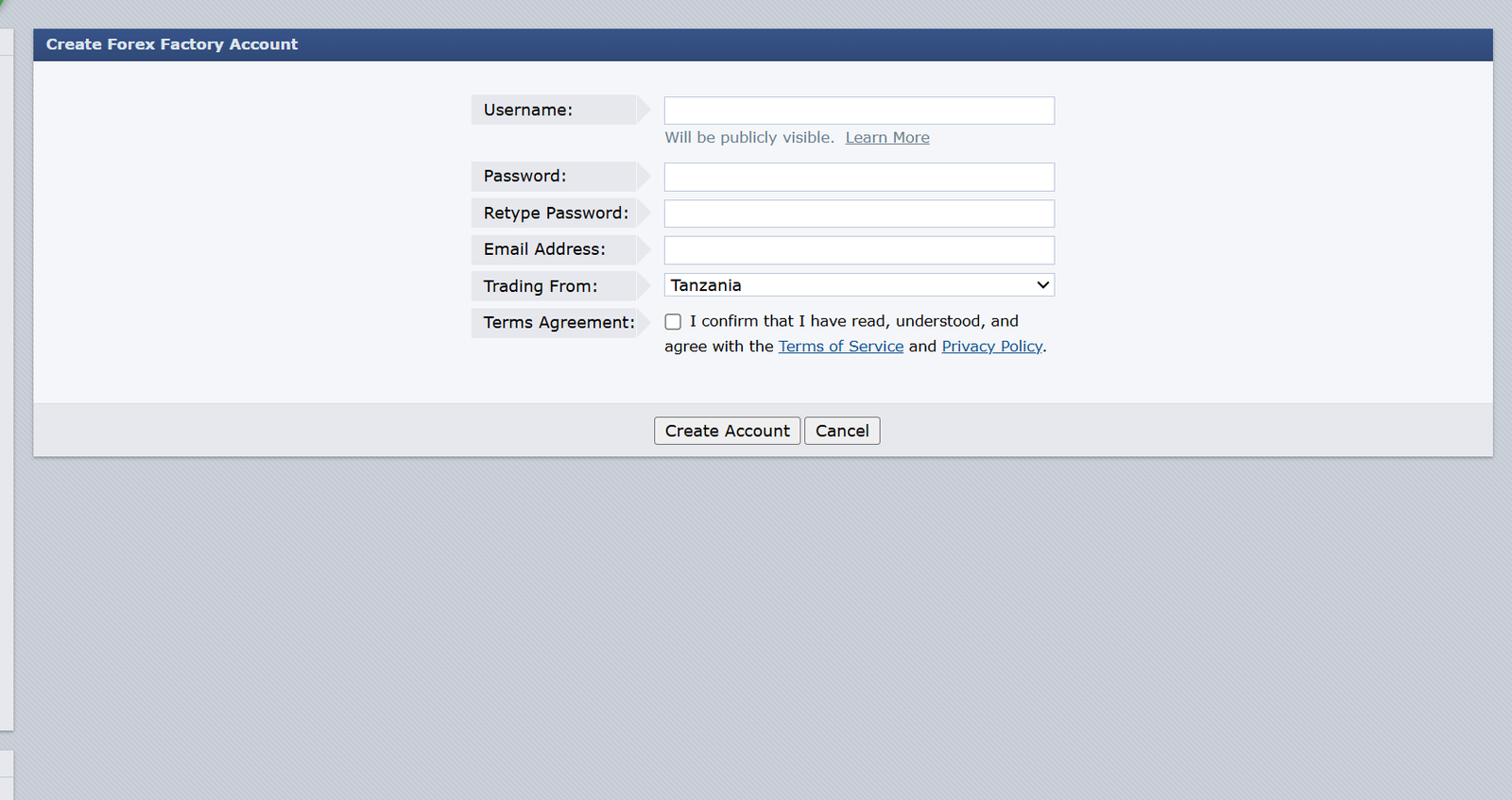Viewport: 1512px width, 800px height.
Task: Open the Privacy Policy link
Action: (991, 347)
